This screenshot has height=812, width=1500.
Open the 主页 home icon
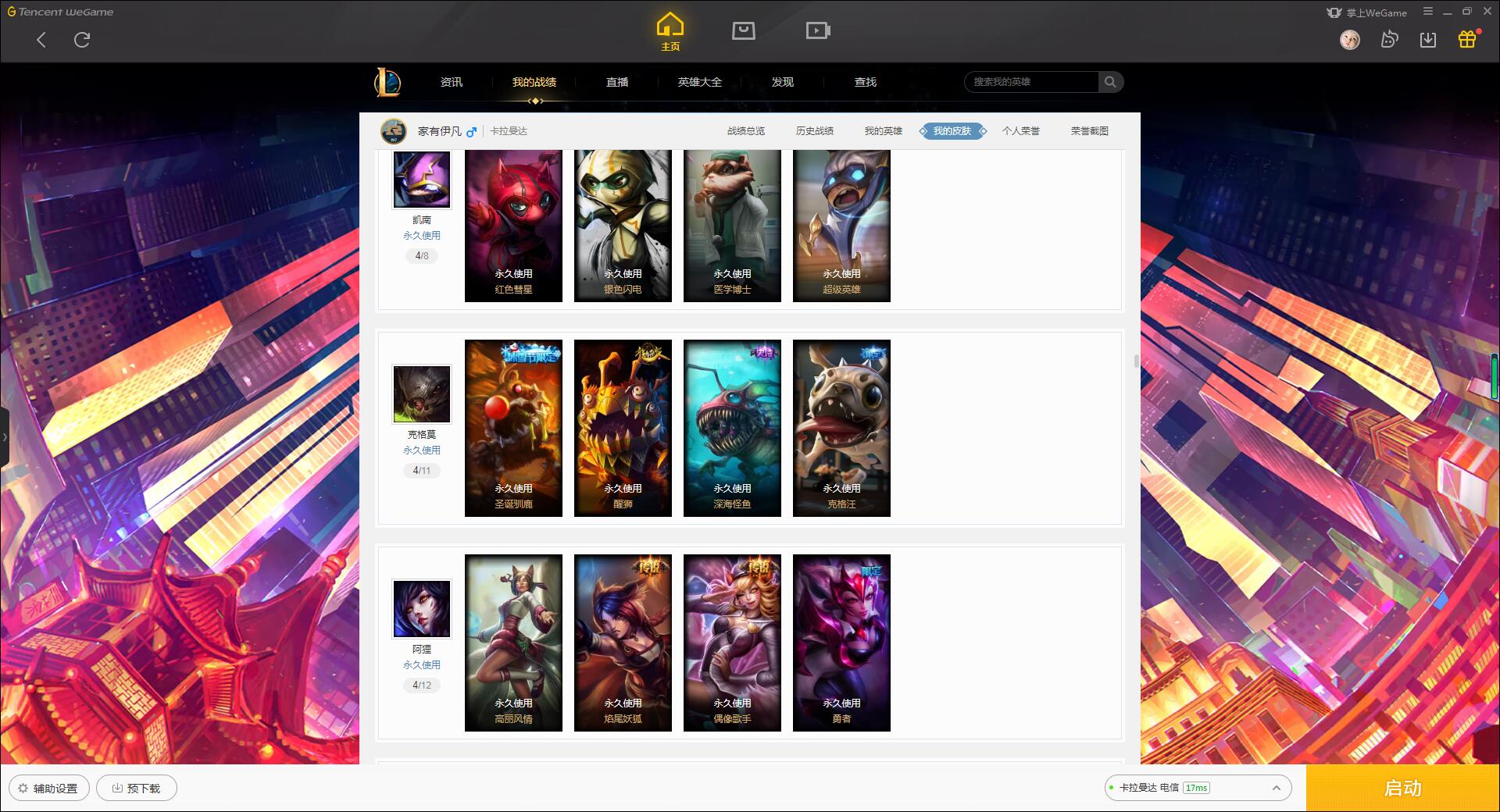pos(670,31)
